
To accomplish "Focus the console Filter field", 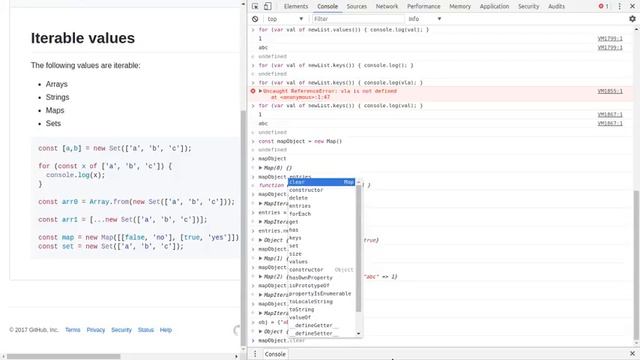I will click(x=358, y=19).
